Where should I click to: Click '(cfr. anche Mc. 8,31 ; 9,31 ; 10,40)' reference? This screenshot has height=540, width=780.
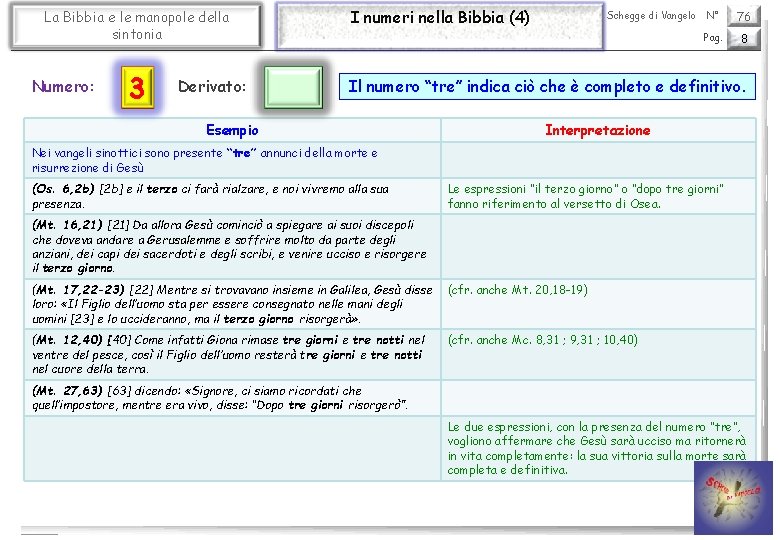click(x=542, y=340)
